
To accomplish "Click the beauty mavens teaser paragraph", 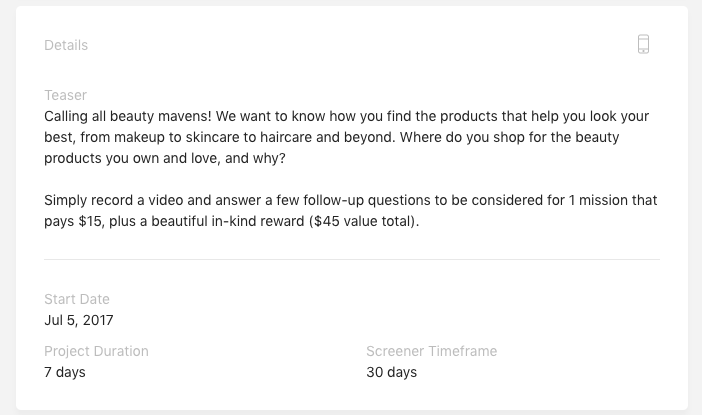I will tap(347, 137).
